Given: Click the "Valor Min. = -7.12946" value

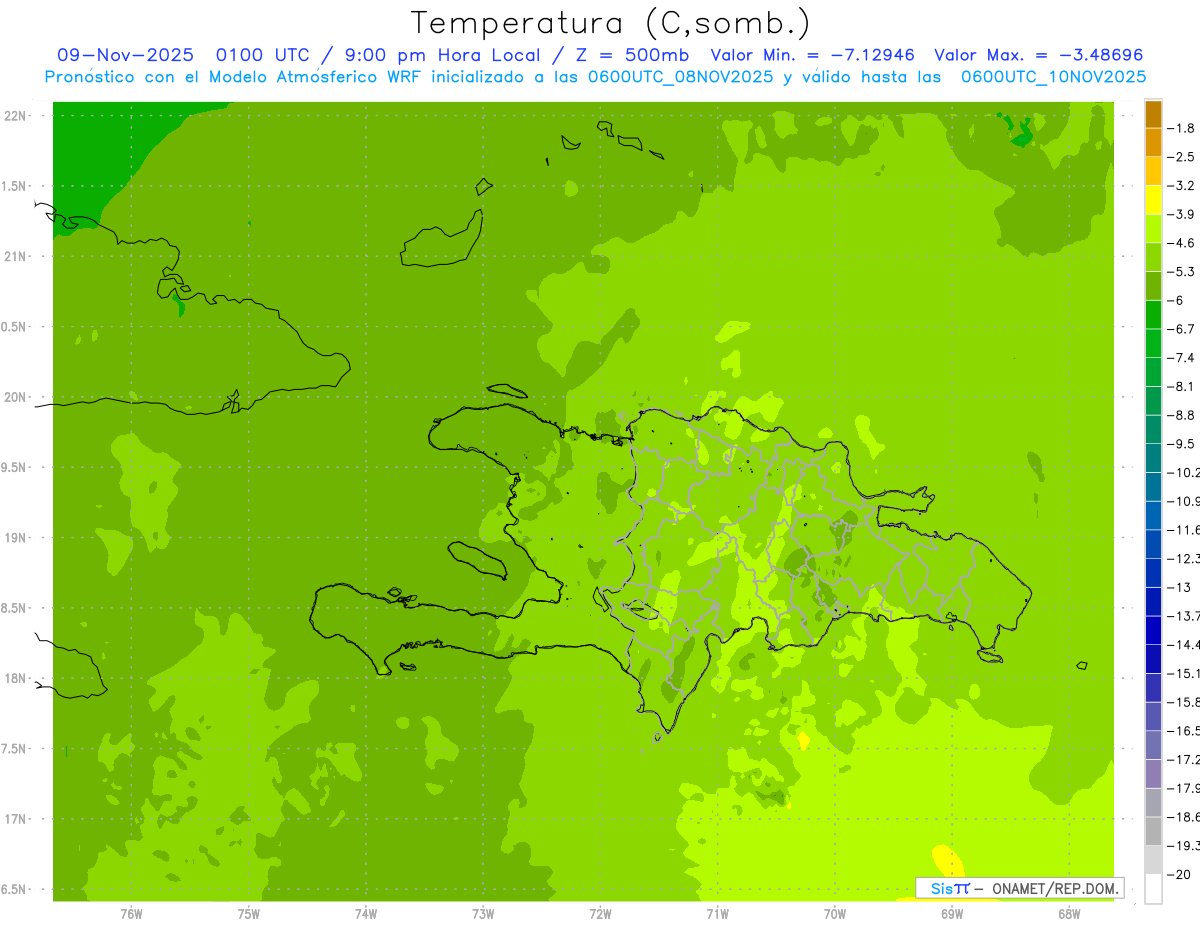Looking at the screenshot, I should pyautogui.click(x=815, y=55).
